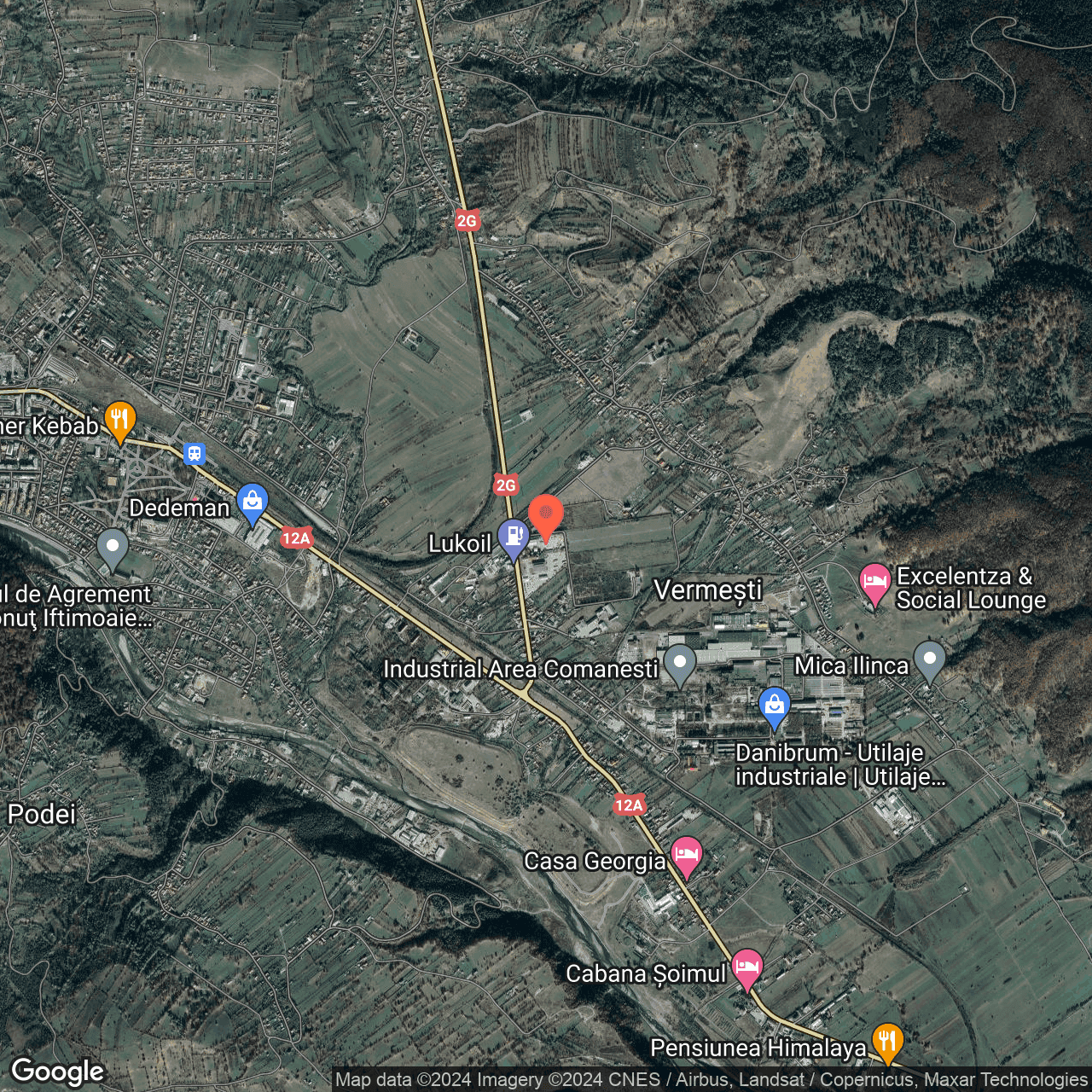Select the Lukoil gas station icon
Viewport: 1092px width, 1092px height.
point(514,537)
